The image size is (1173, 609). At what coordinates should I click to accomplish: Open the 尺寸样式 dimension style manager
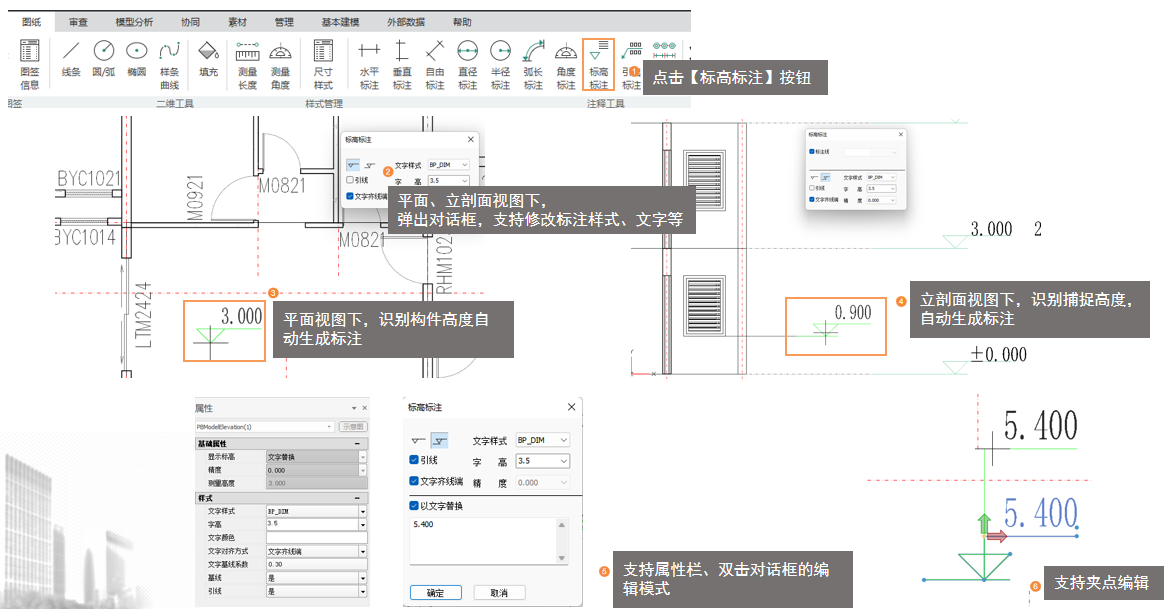(323, 65)
